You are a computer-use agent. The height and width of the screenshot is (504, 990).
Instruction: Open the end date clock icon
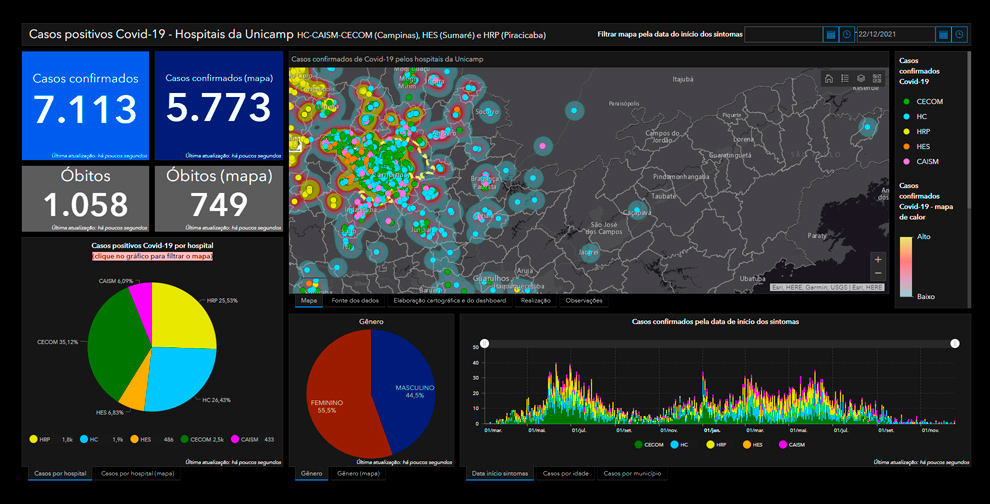click(x=959, y=34)
